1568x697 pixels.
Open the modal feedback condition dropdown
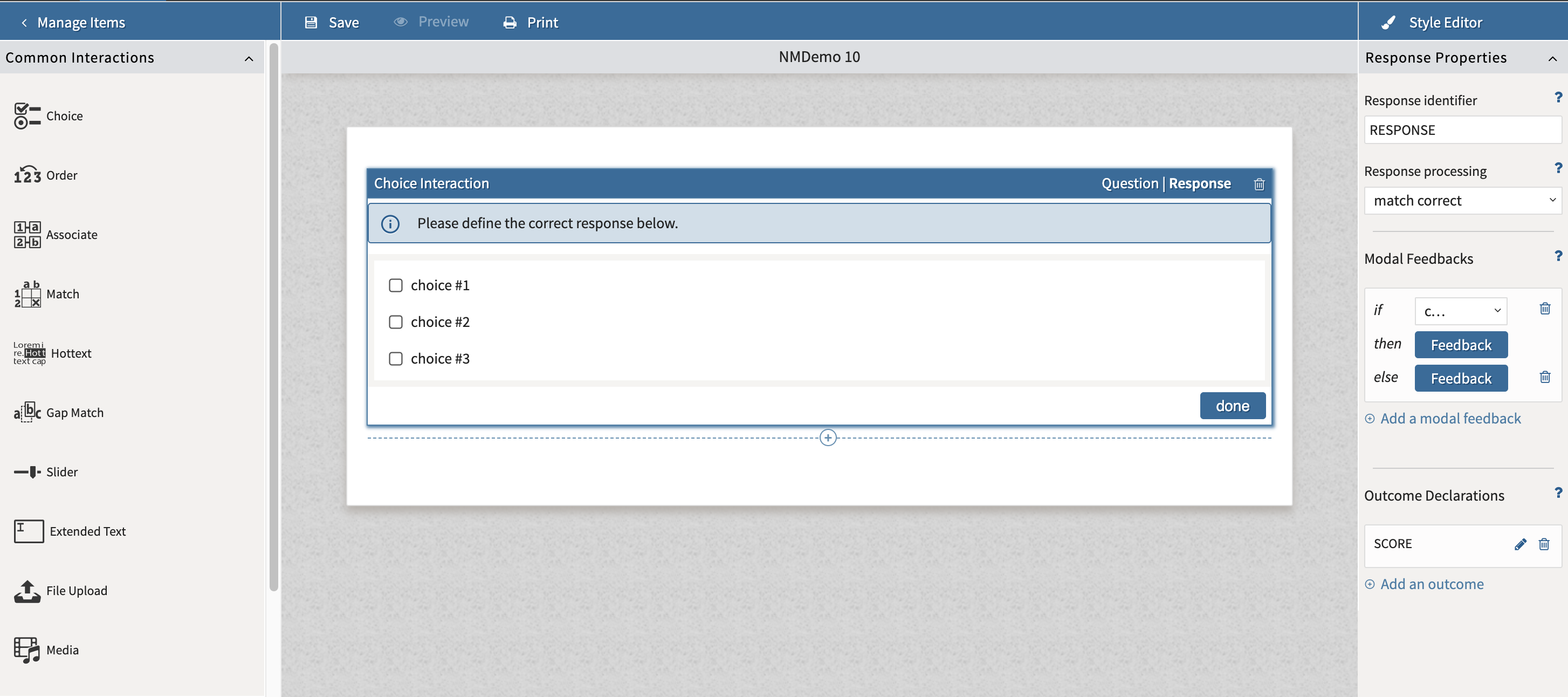pos(1460,311)
